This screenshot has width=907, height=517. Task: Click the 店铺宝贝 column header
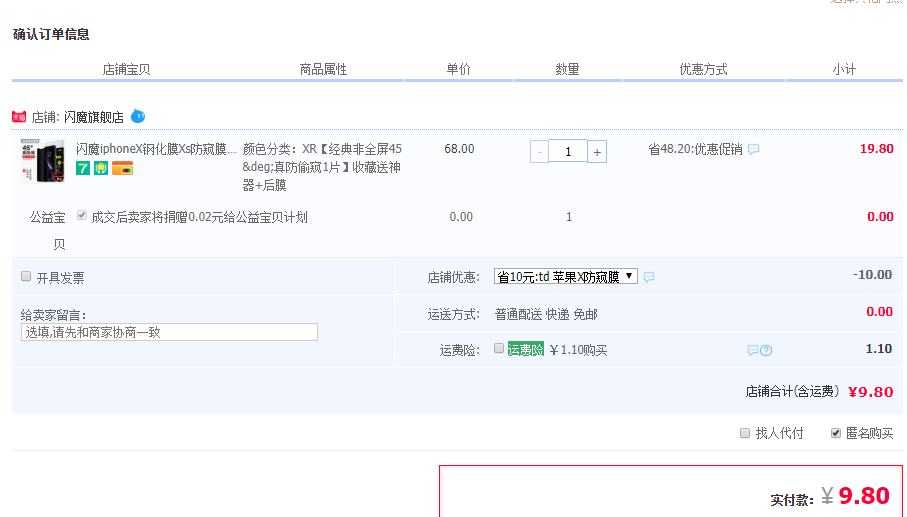pyautogui.click(x=126, y=69)
